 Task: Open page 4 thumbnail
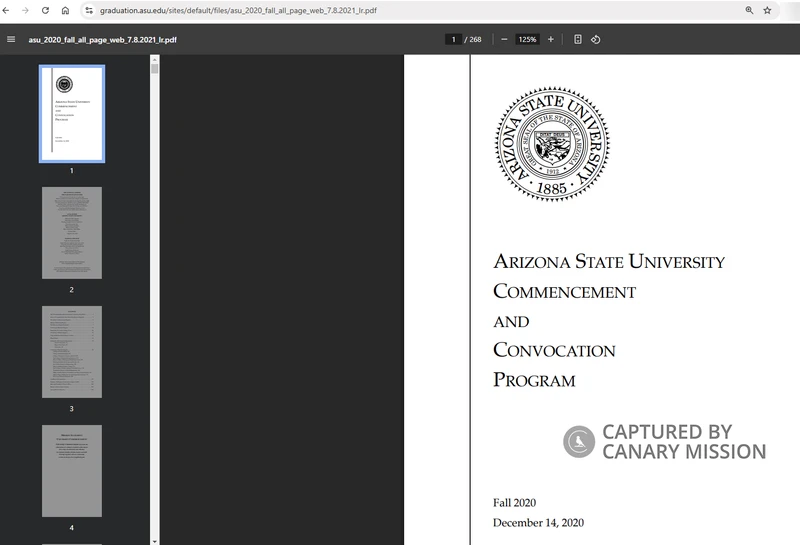[x=72, y=470]
